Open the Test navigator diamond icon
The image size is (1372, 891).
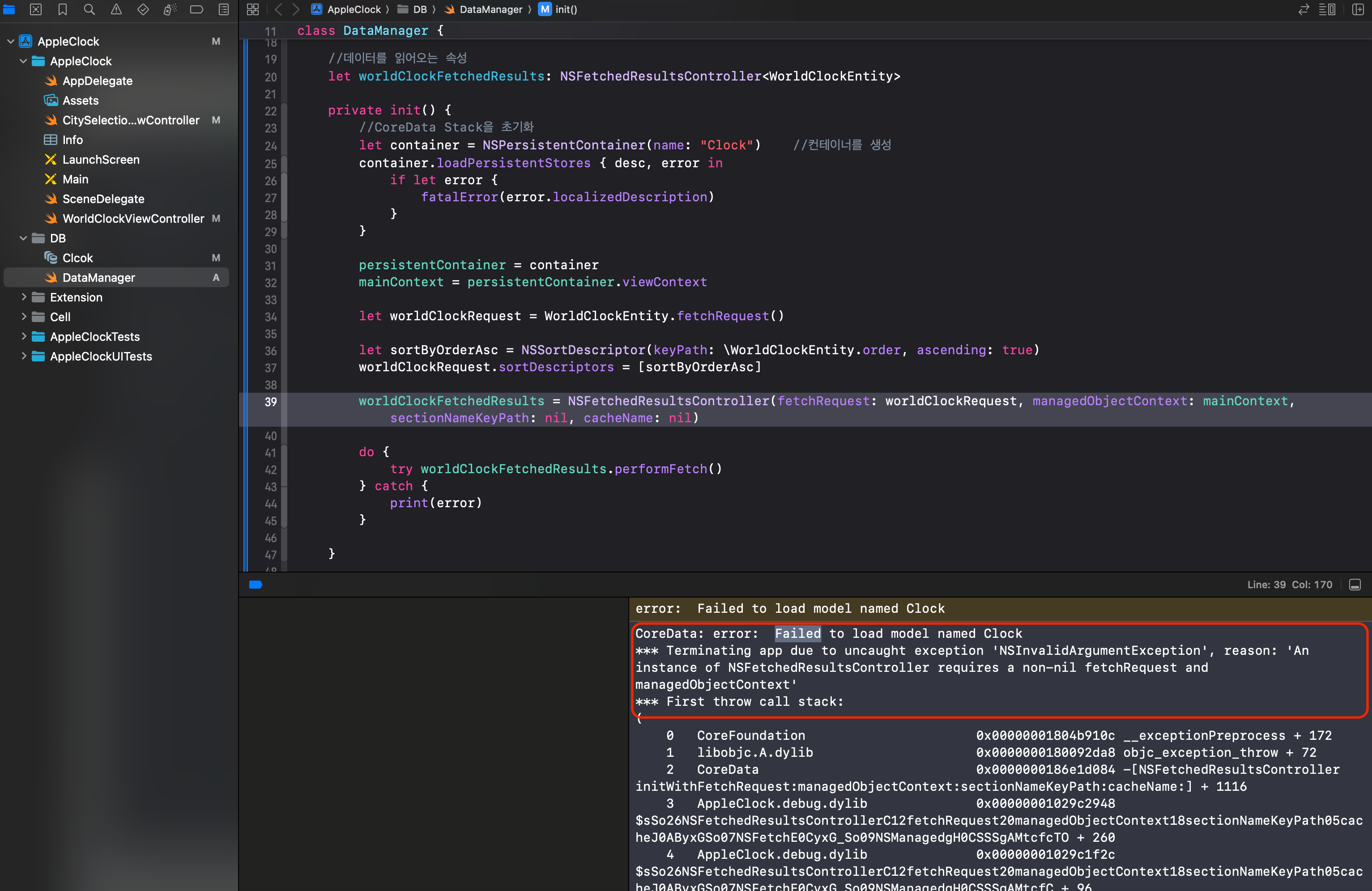143,9
